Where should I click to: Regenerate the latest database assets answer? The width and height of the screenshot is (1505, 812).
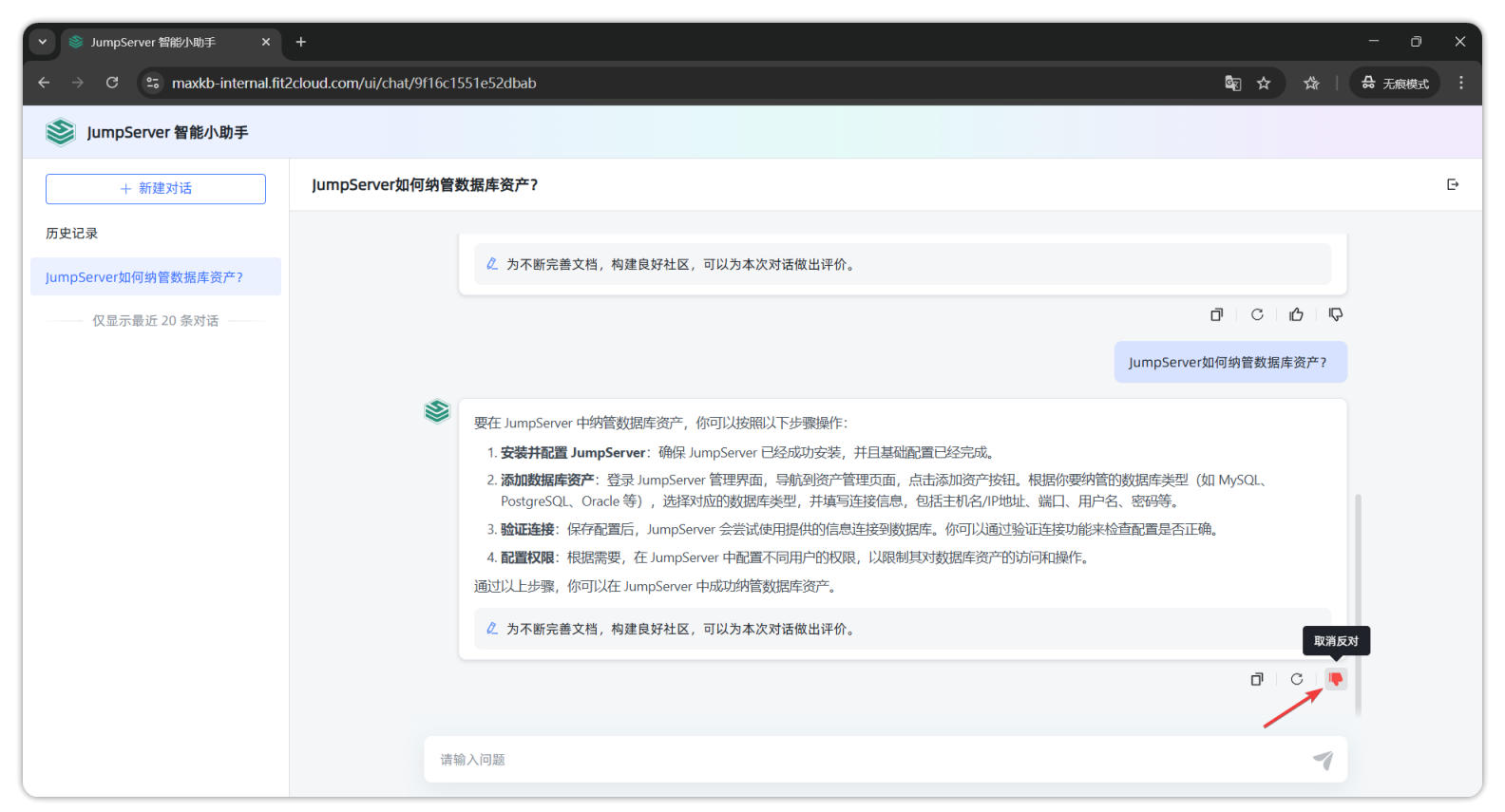pos(1296,679)
